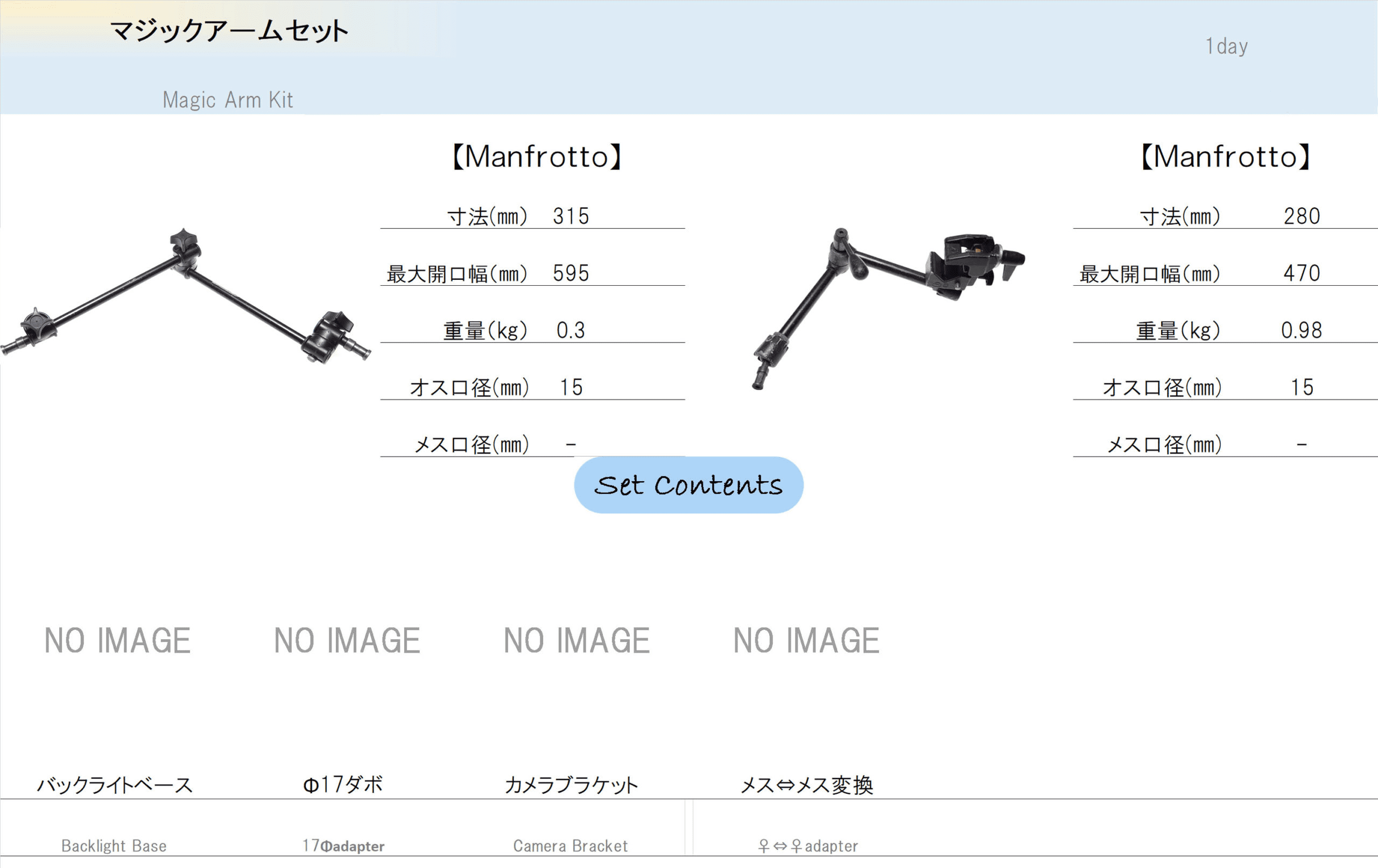Click the NO IMAGE placeholder above Φ17ダボ

347,640
